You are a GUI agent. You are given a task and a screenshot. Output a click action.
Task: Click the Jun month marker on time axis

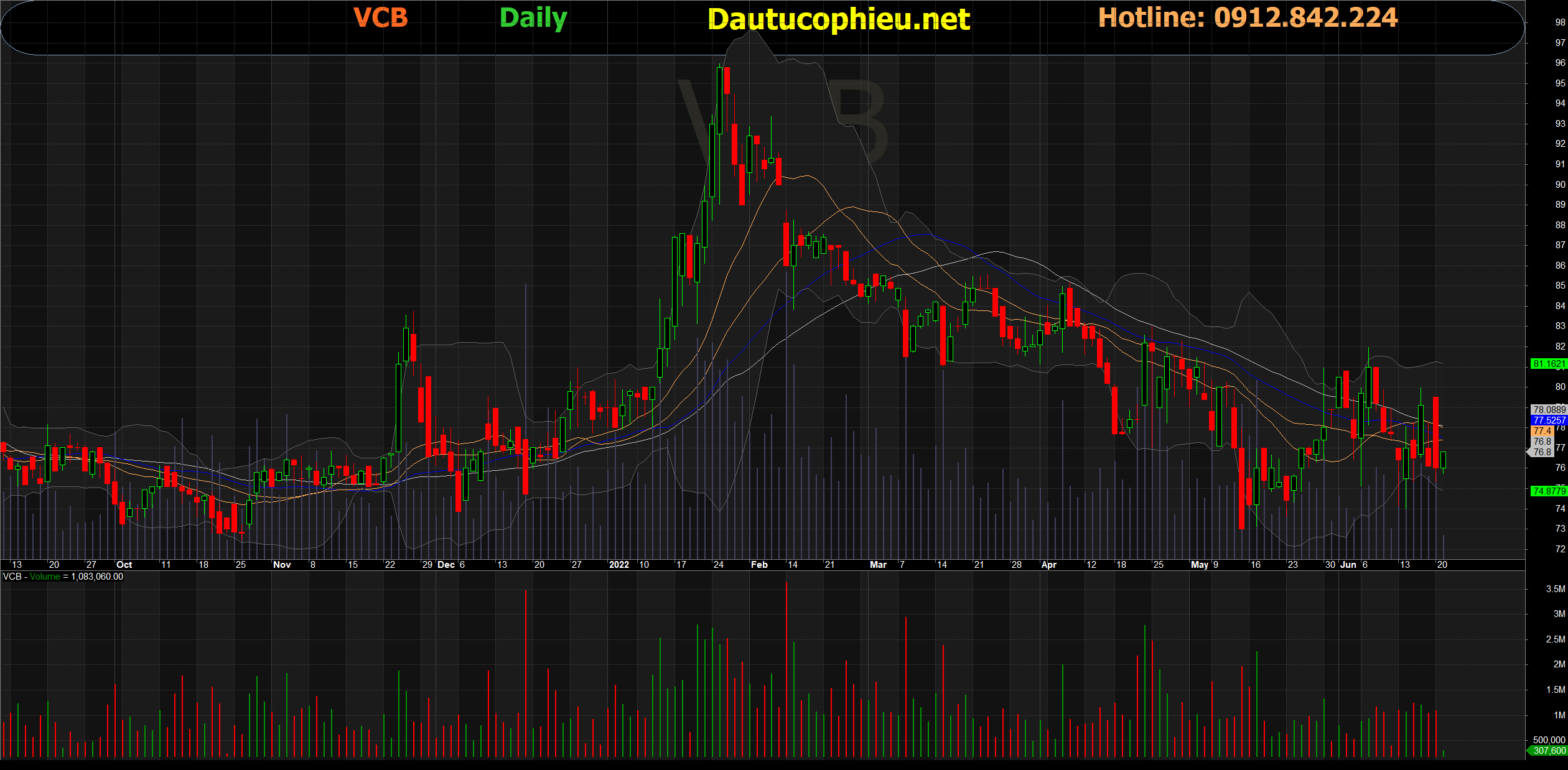click(1348, 565)
